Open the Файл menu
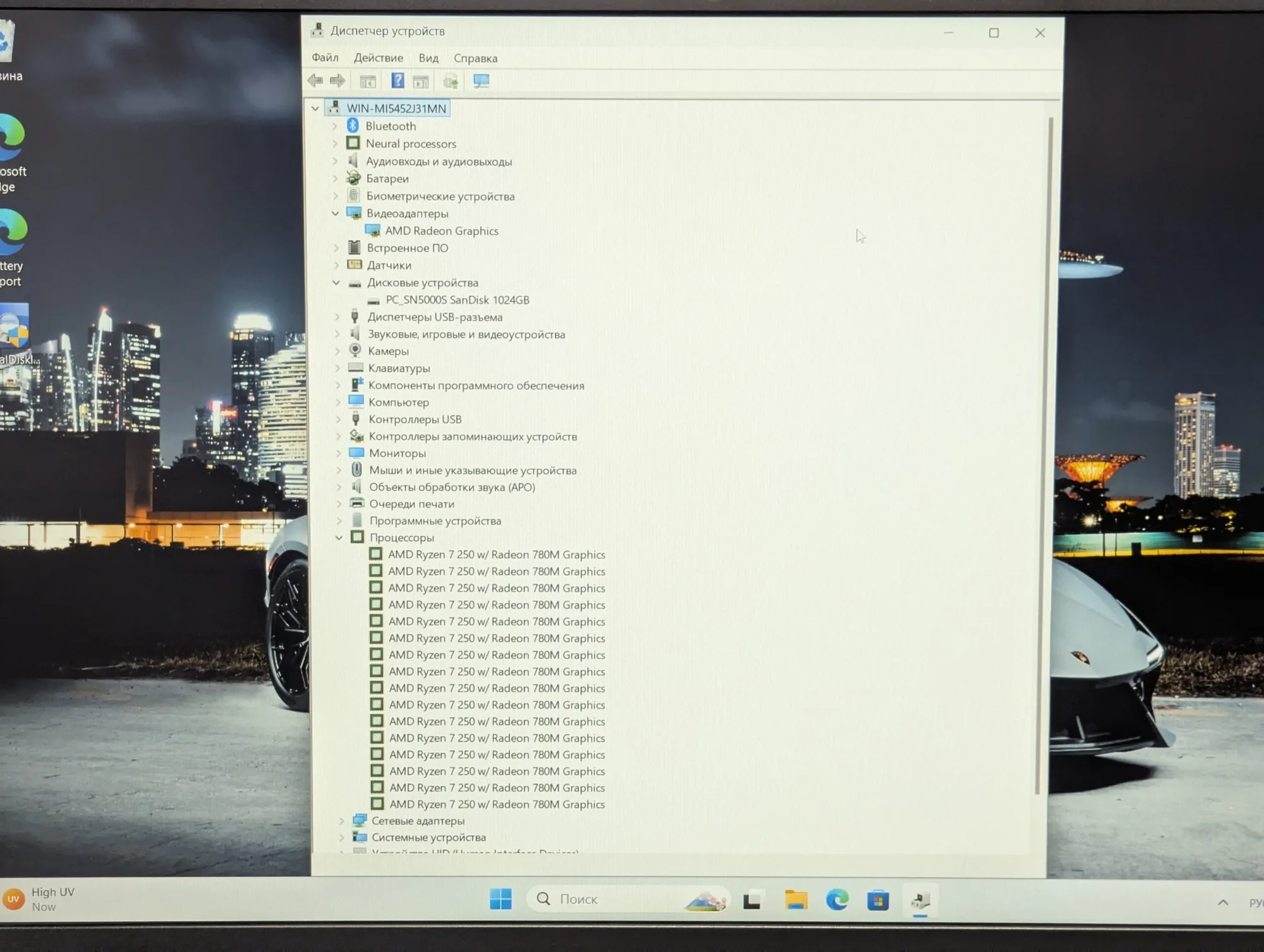This screenshot has width=1264, height=952. [325, 58]
